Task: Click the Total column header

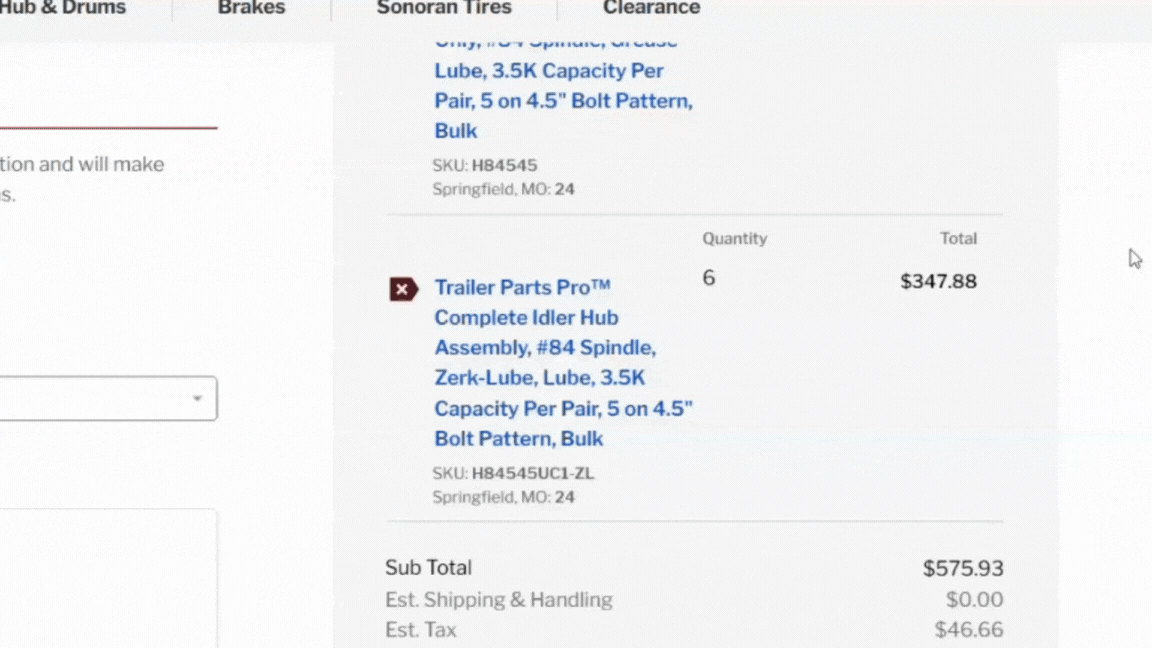Action: click(958, 238)
